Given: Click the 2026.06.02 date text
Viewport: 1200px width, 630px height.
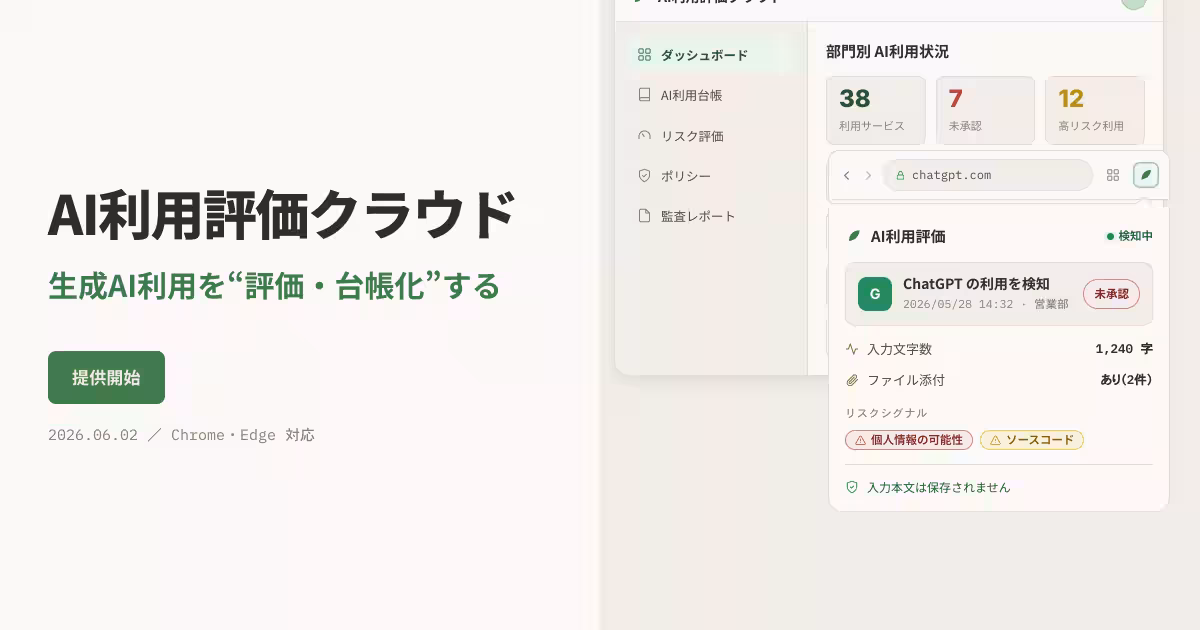Looking at the screenshot, I should (93, 435).
